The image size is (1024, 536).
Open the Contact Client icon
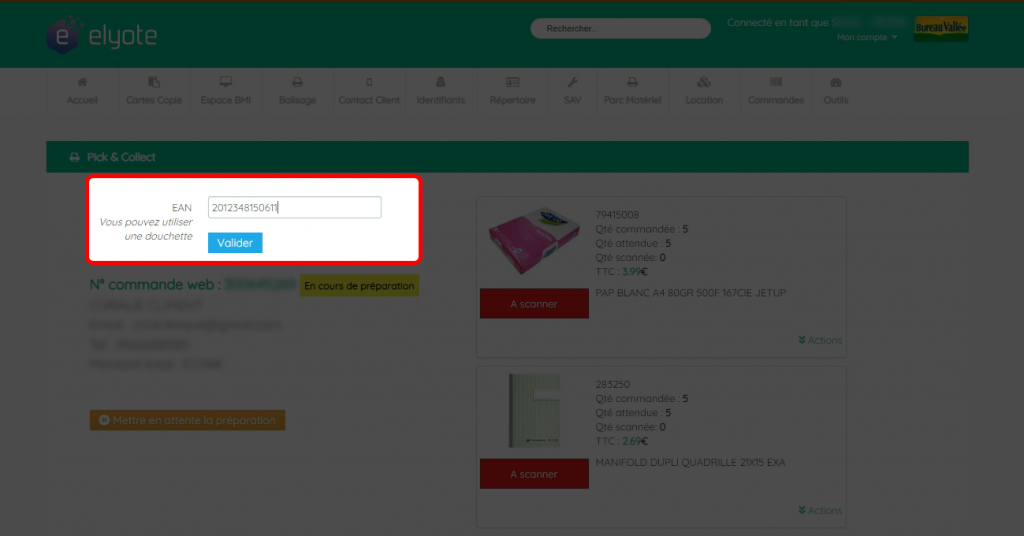[x=369, y=82]
